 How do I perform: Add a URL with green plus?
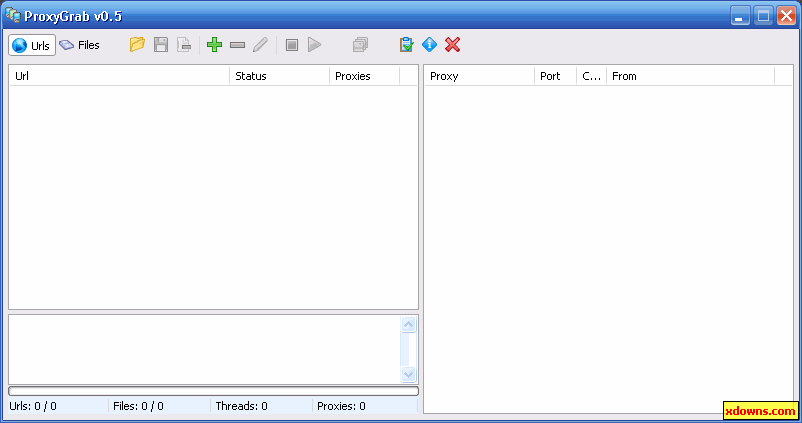click(214, 44)
